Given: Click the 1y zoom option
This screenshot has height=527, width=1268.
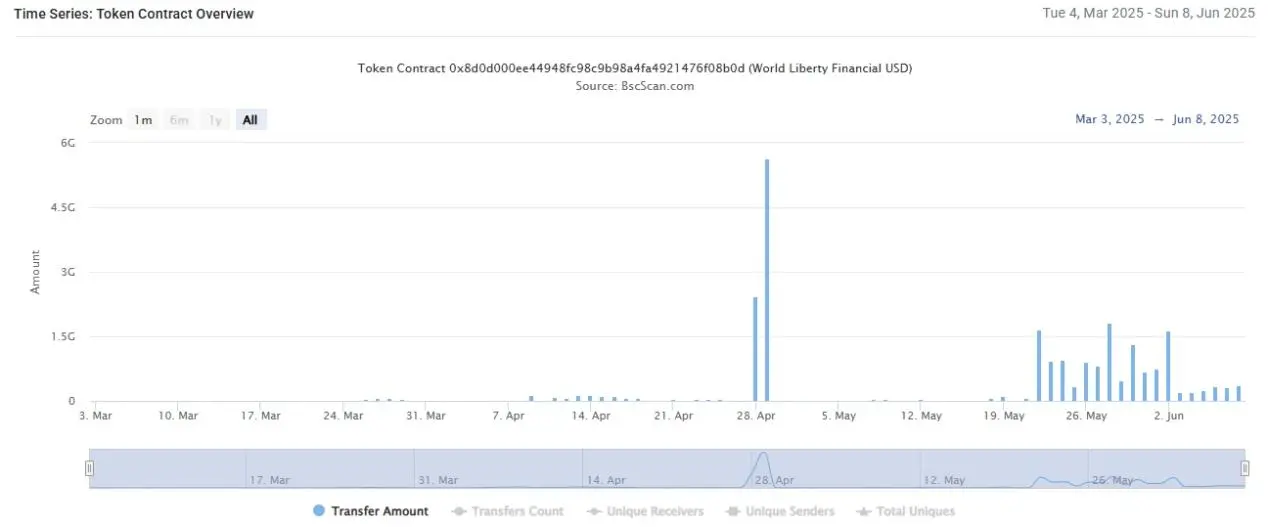Looking at the screenshot, I should [214, 120].
